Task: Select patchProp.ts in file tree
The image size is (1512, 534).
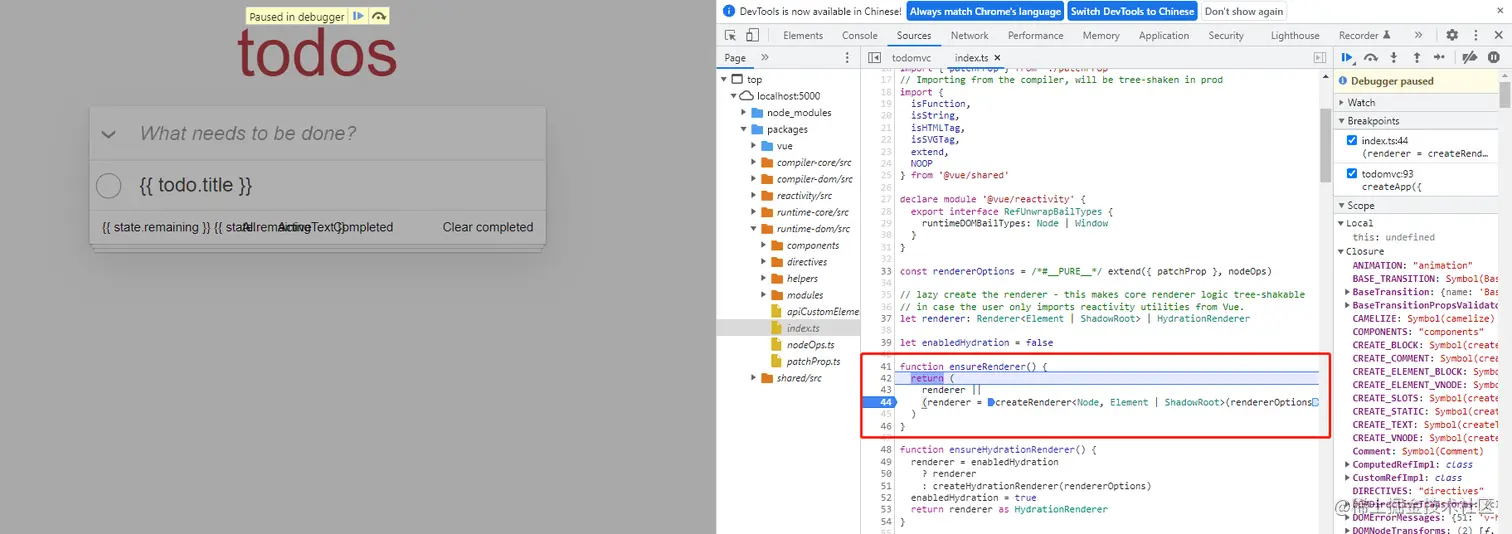Action: pos(812,361)
